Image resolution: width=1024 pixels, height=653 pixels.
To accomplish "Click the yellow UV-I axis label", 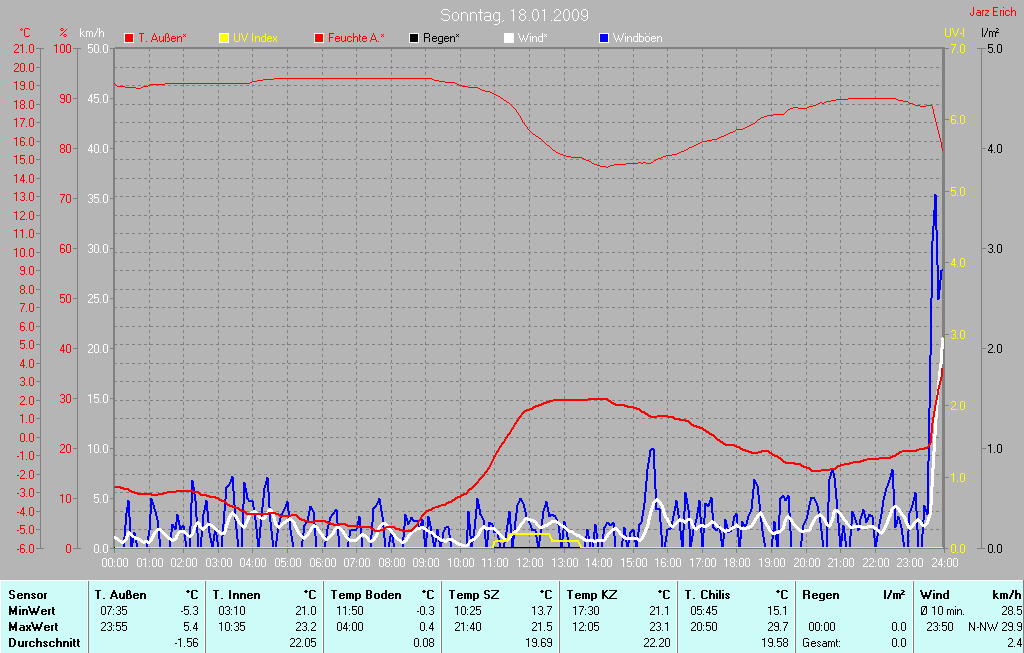I will [954, 33].
